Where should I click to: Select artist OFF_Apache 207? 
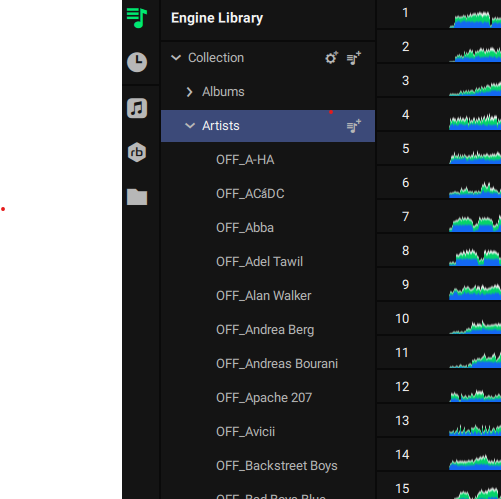264,398
